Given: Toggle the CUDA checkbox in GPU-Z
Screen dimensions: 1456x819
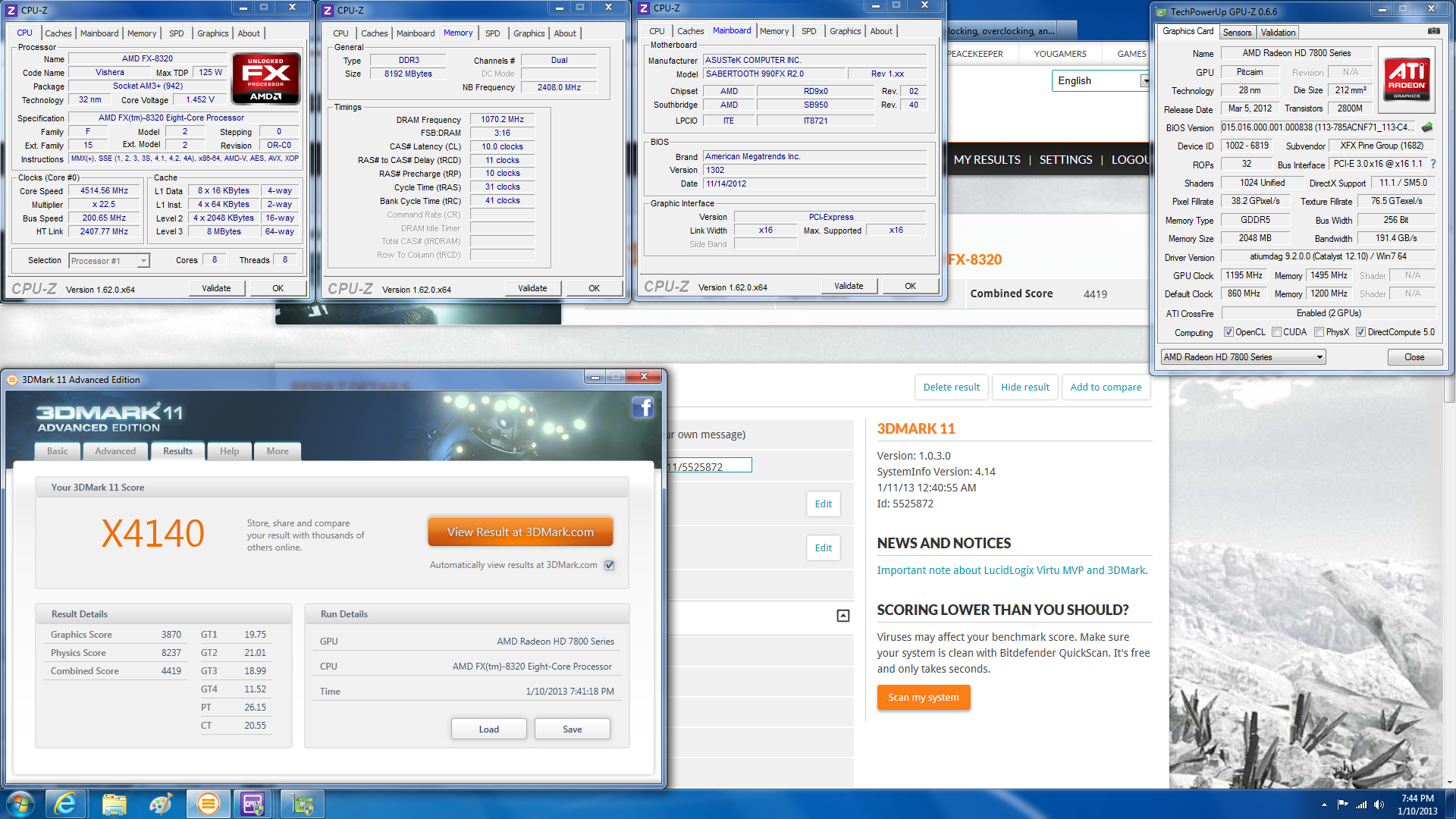Looking at the screenshot, I should click(x=1276, y=332).
